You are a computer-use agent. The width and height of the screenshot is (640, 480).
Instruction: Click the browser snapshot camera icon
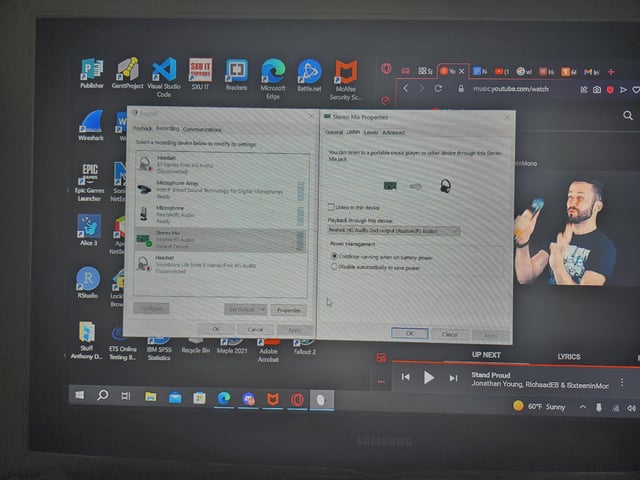(x=597, y=90)
